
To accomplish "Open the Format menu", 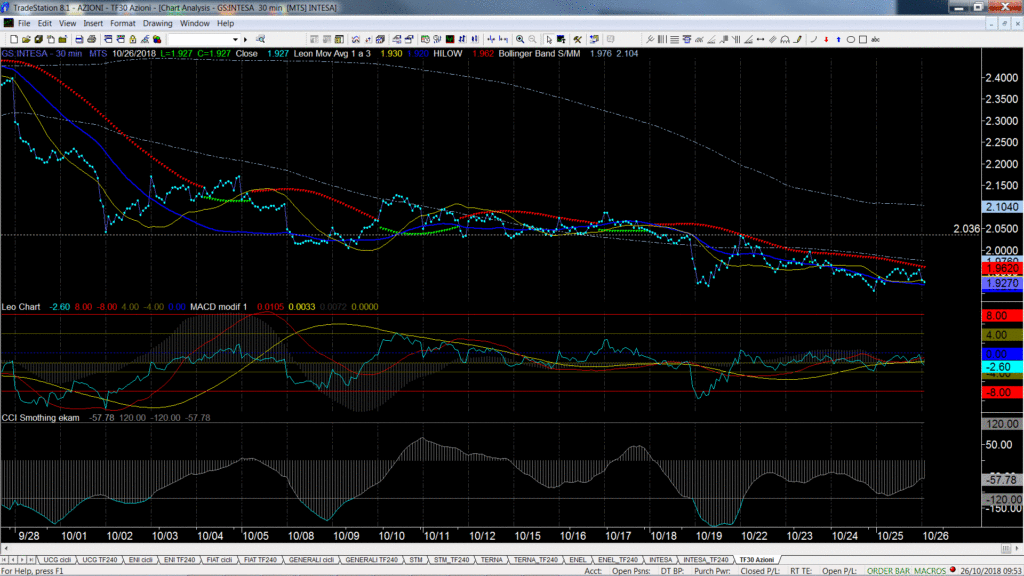I will (123, 24).
